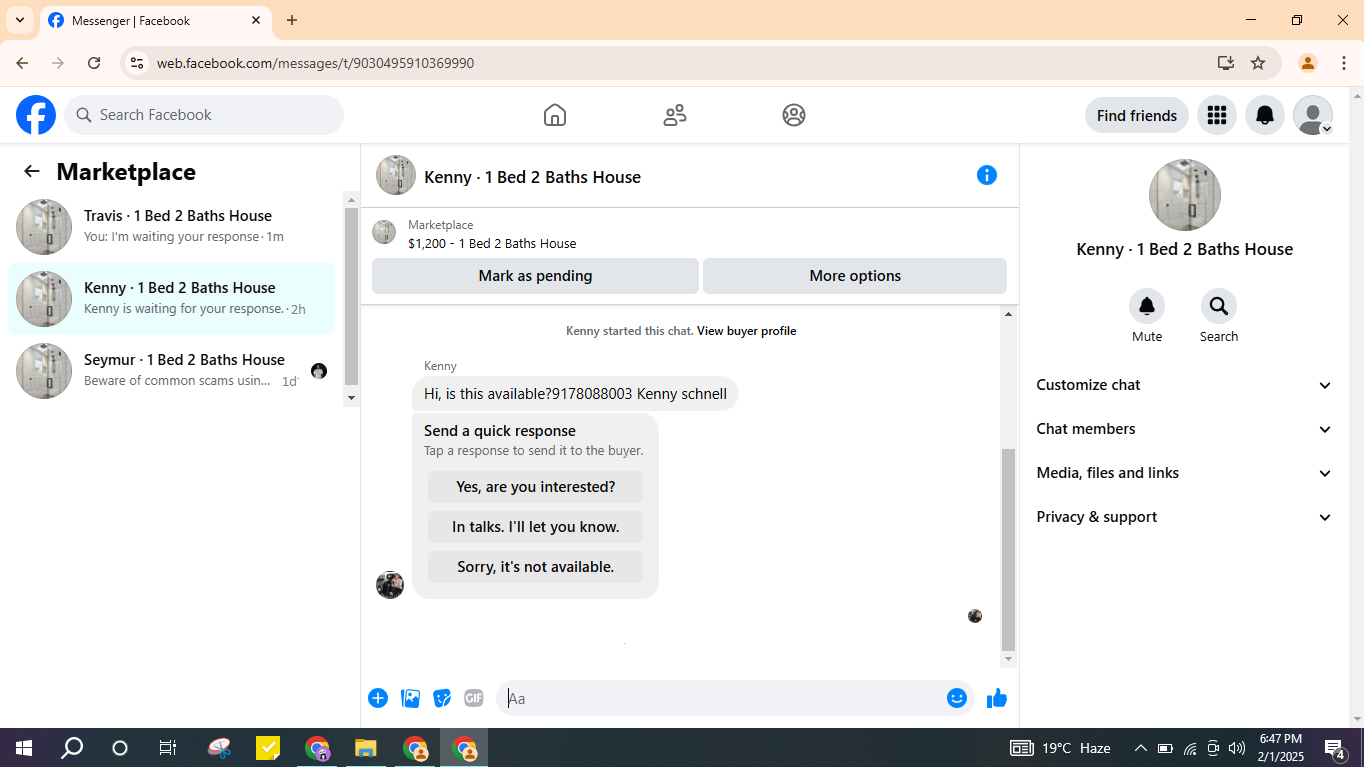
Task: Show hidden icons in system tray
Action: click(x=1140, y=748)
